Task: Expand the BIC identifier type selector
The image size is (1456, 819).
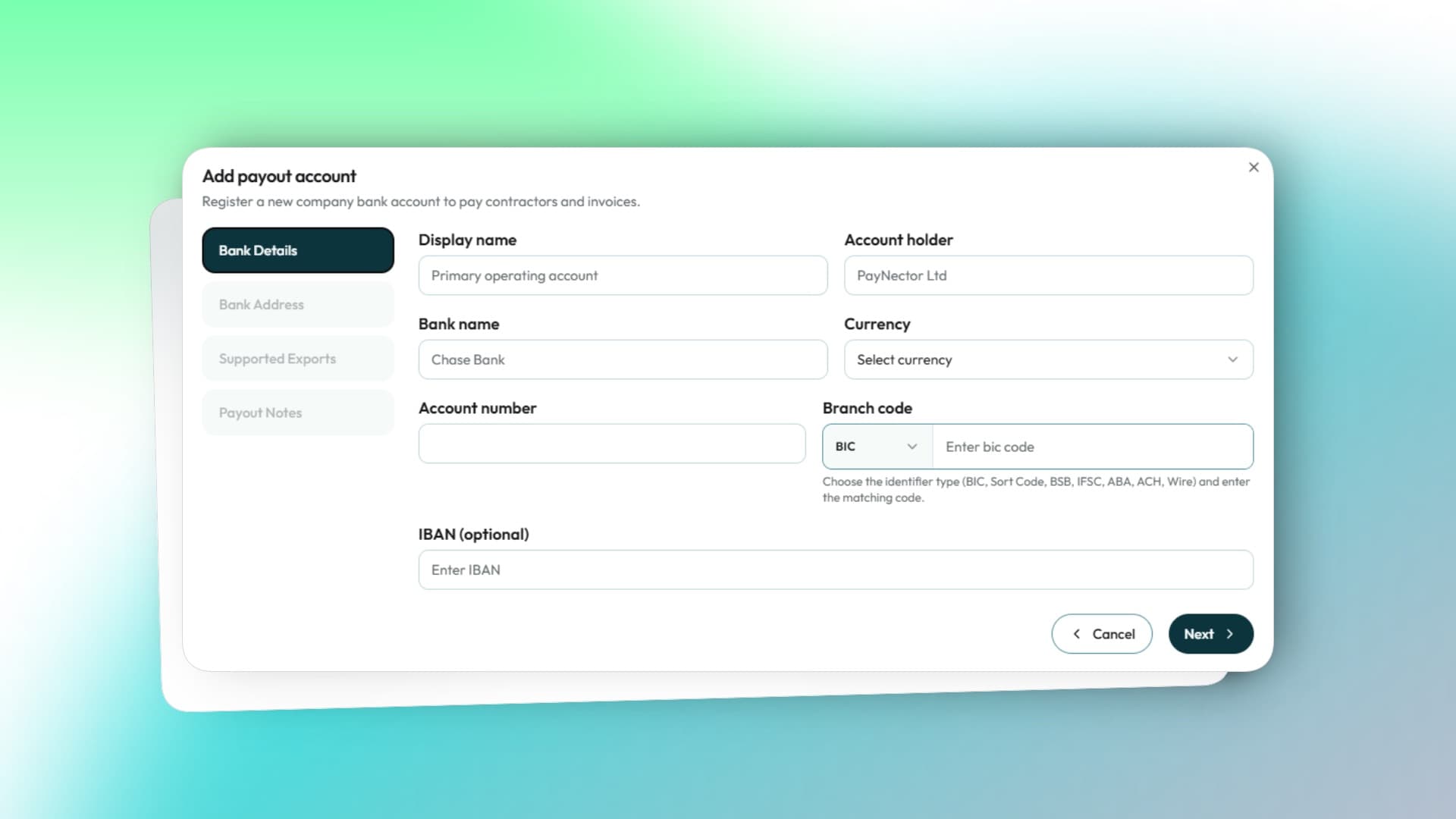Action: tap(877, 447)
